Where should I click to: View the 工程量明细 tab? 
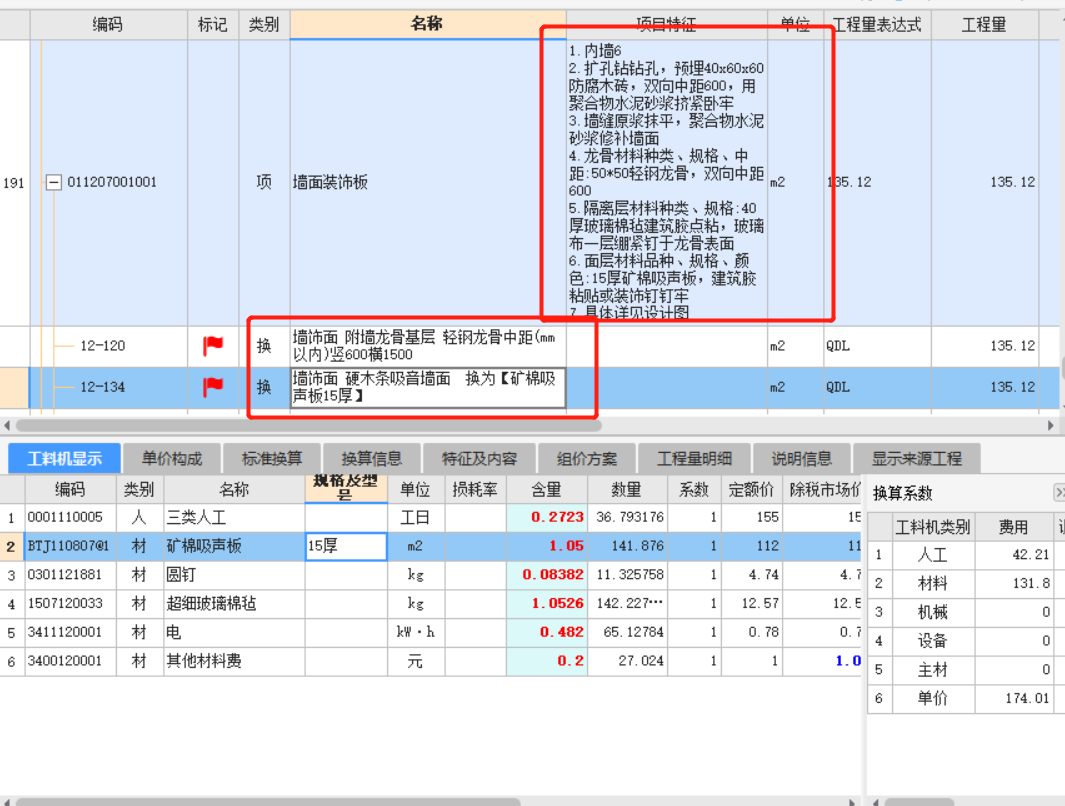pos(694,459)
